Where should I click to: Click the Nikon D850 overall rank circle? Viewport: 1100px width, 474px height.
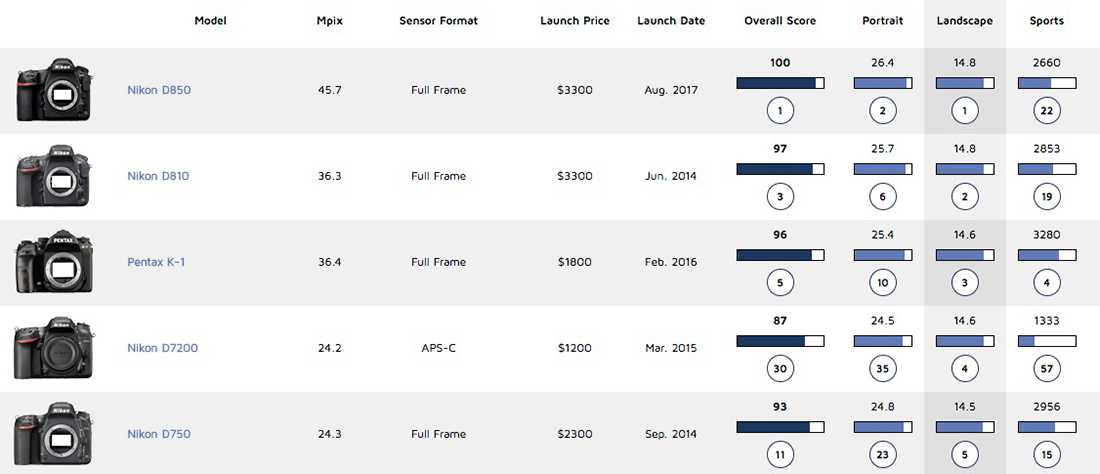(x=780, y=110)
